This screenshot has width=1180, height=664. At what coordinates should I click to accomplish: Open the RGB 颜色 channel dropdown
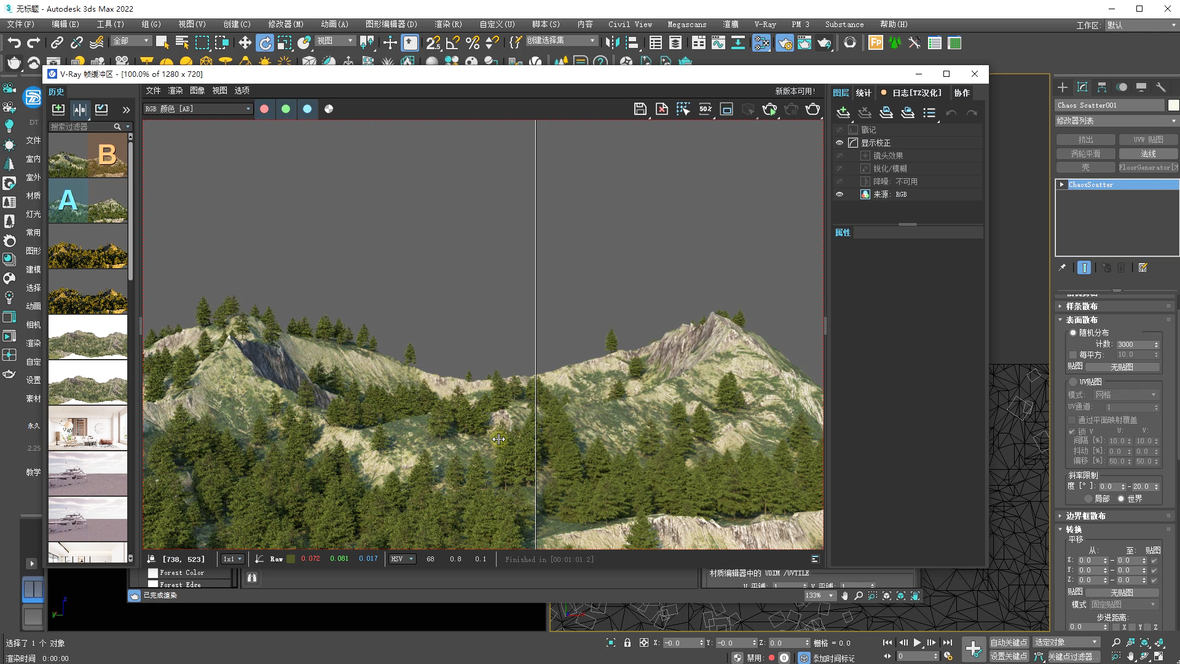[x=198, y=109]
